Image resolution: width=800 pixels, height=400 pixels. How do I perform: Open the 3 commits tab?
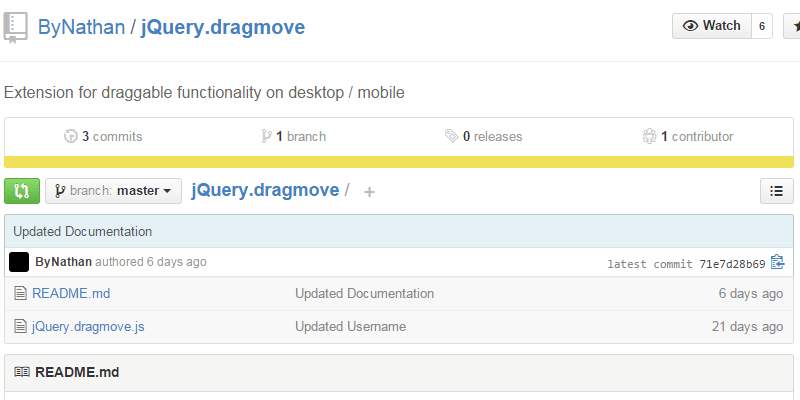tap(103, 136)
